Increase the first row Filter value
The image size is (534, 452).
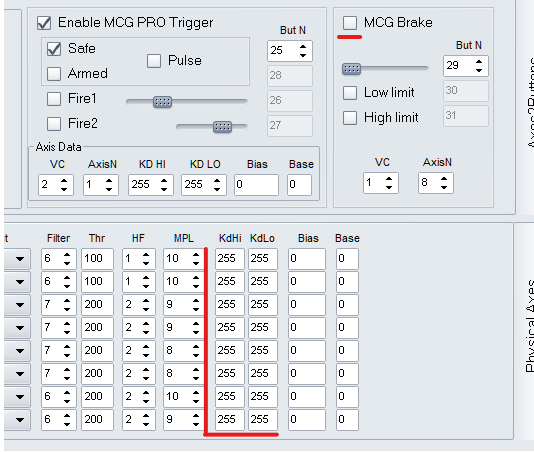67,254
